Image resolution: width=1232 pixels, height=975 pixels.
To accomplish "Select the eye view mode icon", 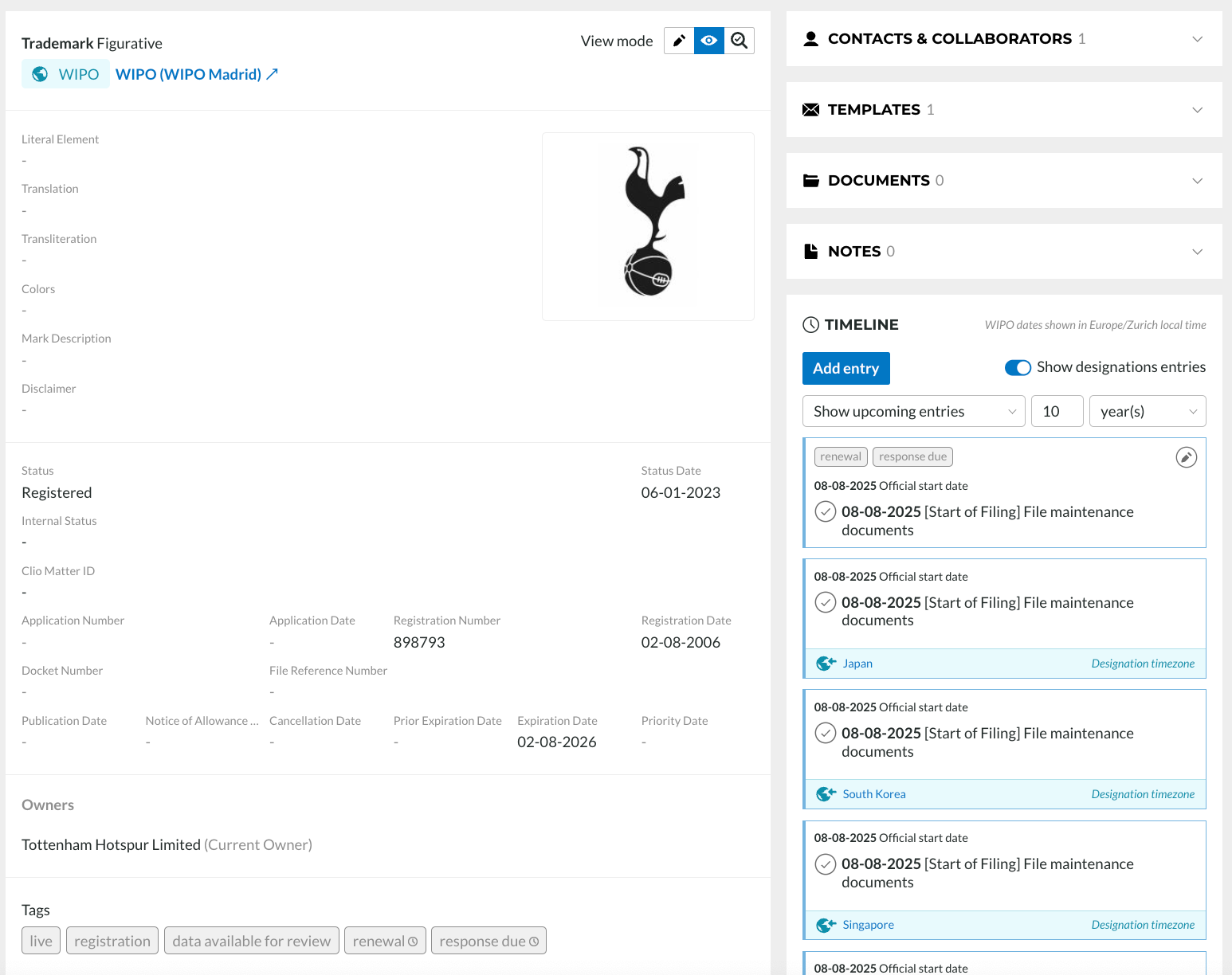I will (709, 41).
